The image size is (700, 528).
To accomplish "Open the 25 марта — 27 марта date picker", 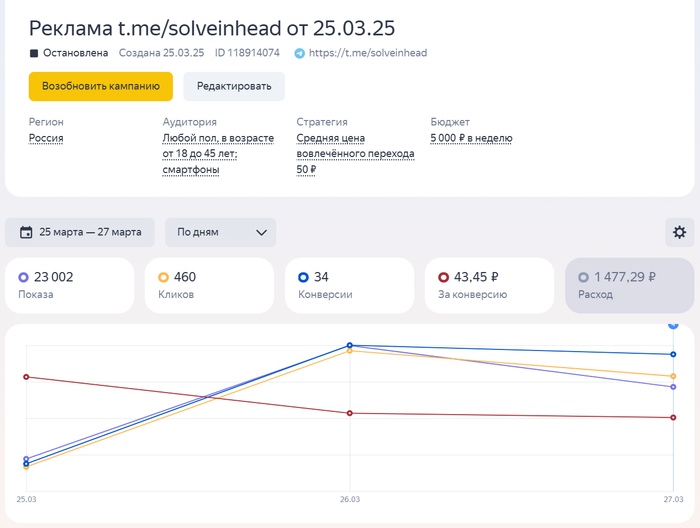I will pos(80,232).
